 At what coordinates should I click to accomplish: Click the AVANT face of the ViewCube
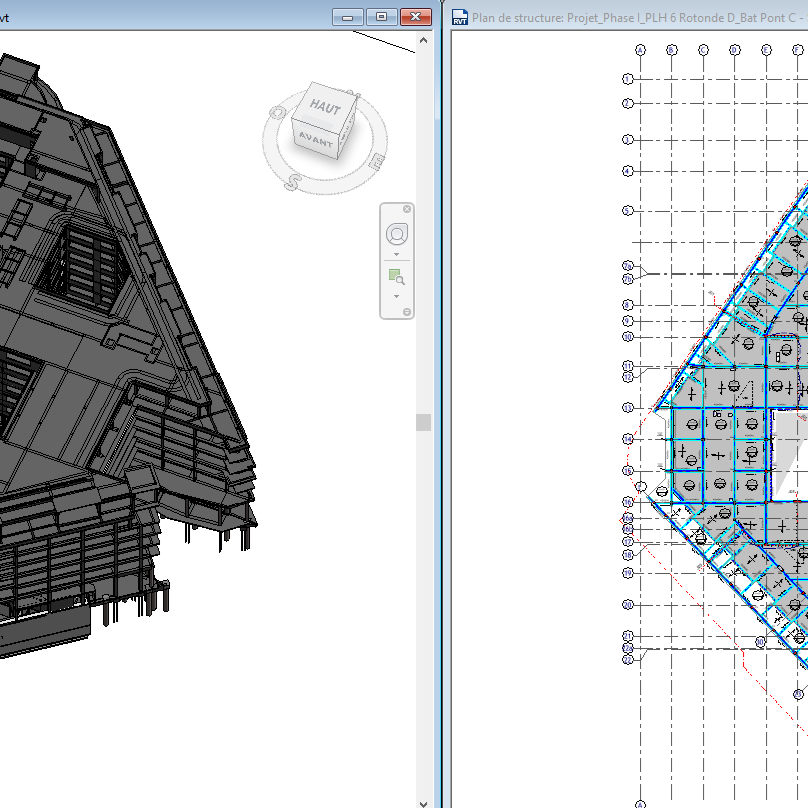[x=314, y=140]
